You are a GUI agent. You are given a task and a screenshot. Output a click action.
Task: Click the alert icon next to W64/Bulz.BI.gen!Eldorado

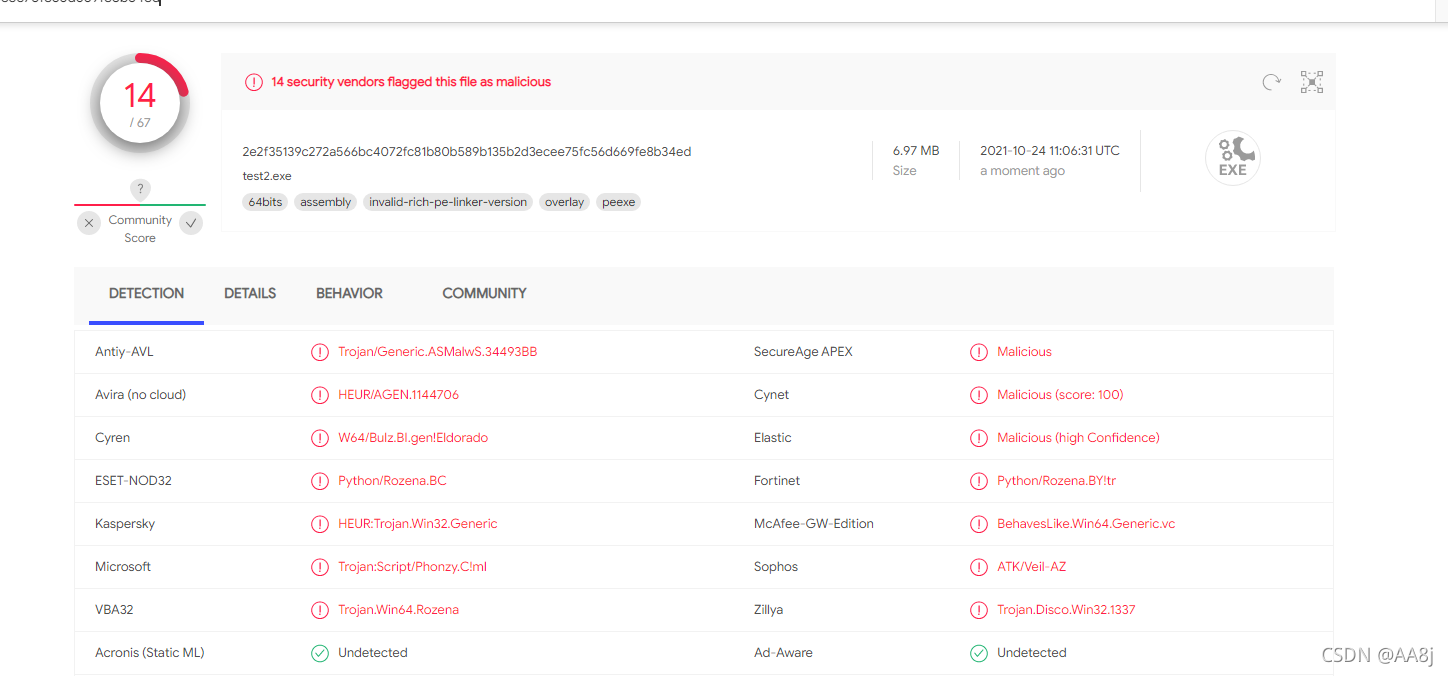pyautogui.click(x=320, y=438)
